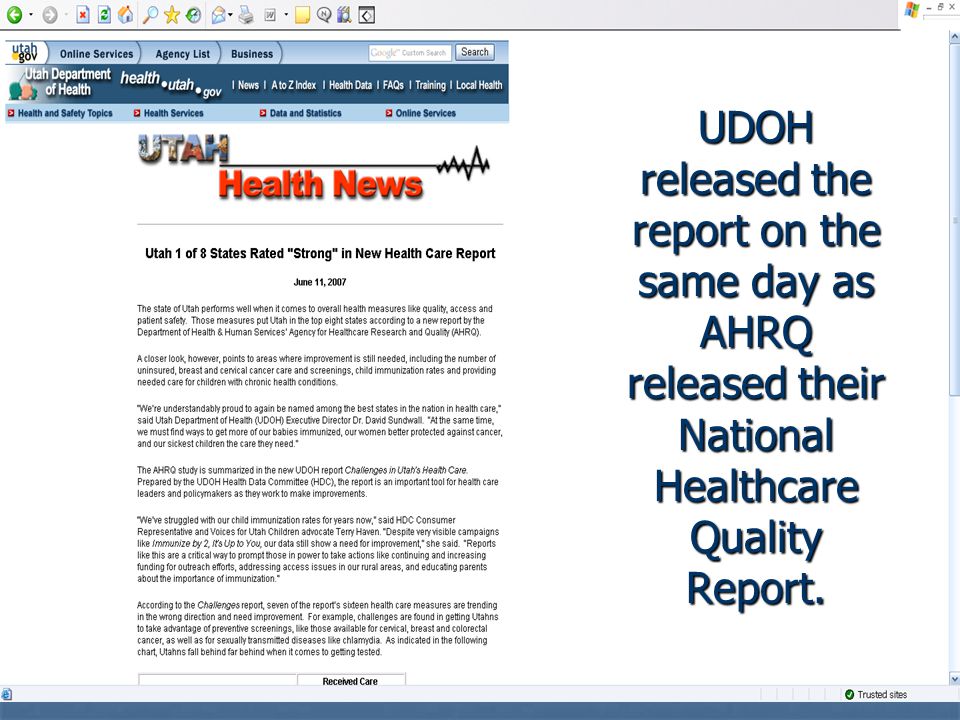Click Edit with Word icon
The width and height of the screenshot is (960, 720).
pos(270,15)
